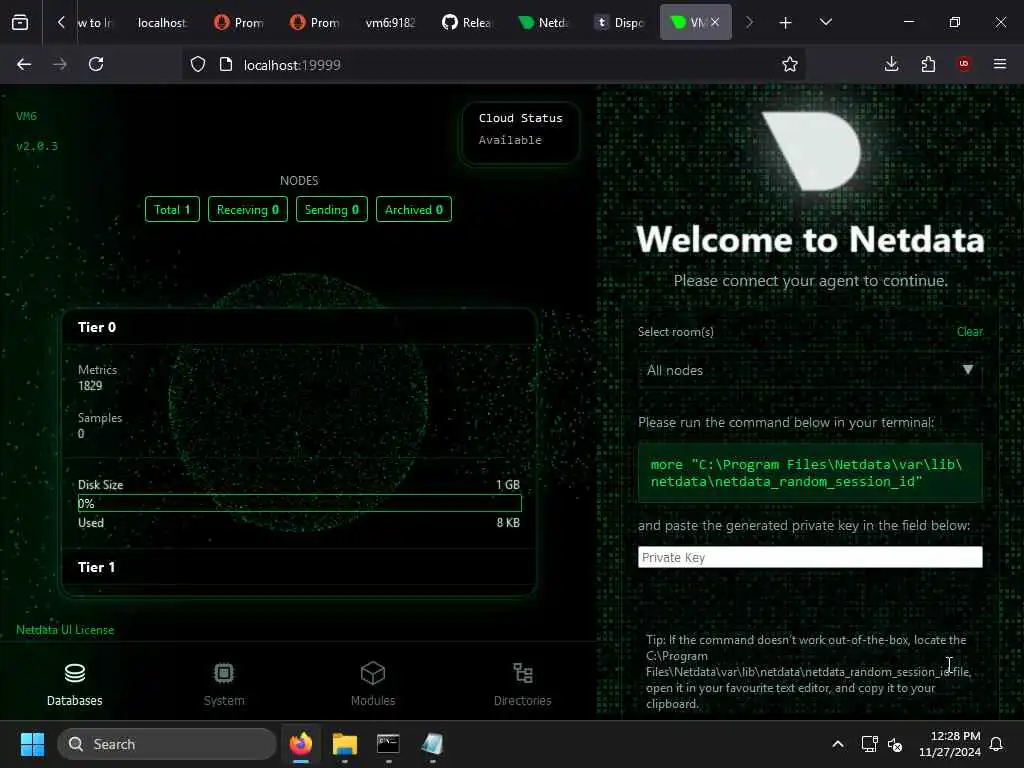Open the volume muted tray icon
The image size is (1024, 768).
[895, 744]
